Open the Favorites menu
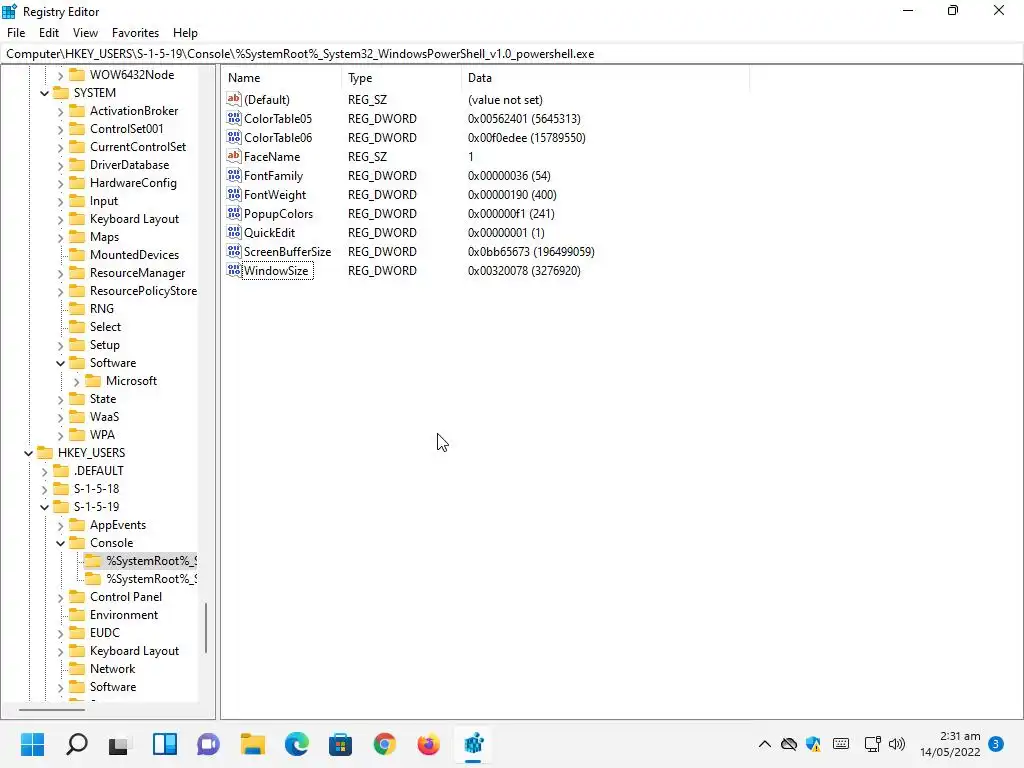This screenshot has height=768, width=1024. [135, 33]
